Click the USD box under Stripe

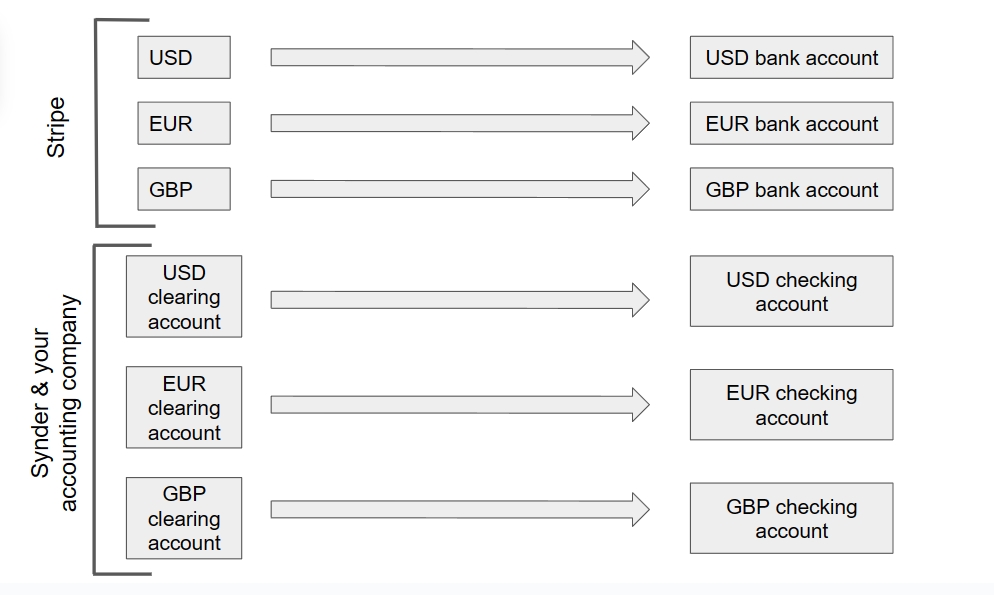[184, 58]
